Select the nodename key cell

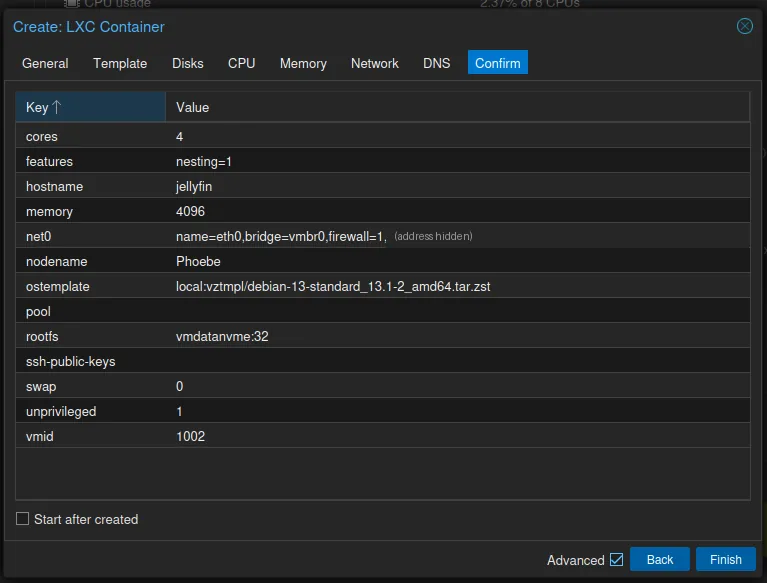click(90, 261)
